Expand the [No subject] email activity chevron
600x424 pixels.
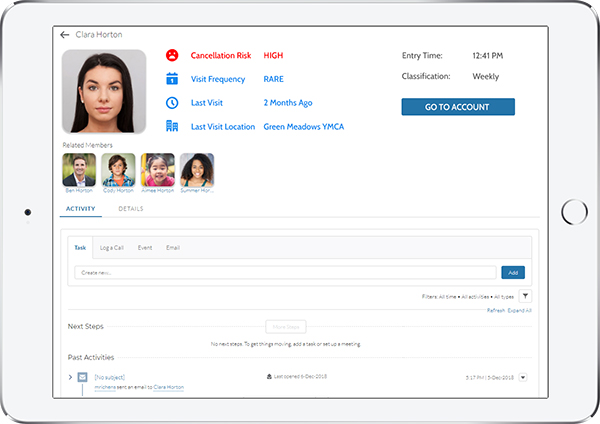pyautogui.click(x=70, y=377)
